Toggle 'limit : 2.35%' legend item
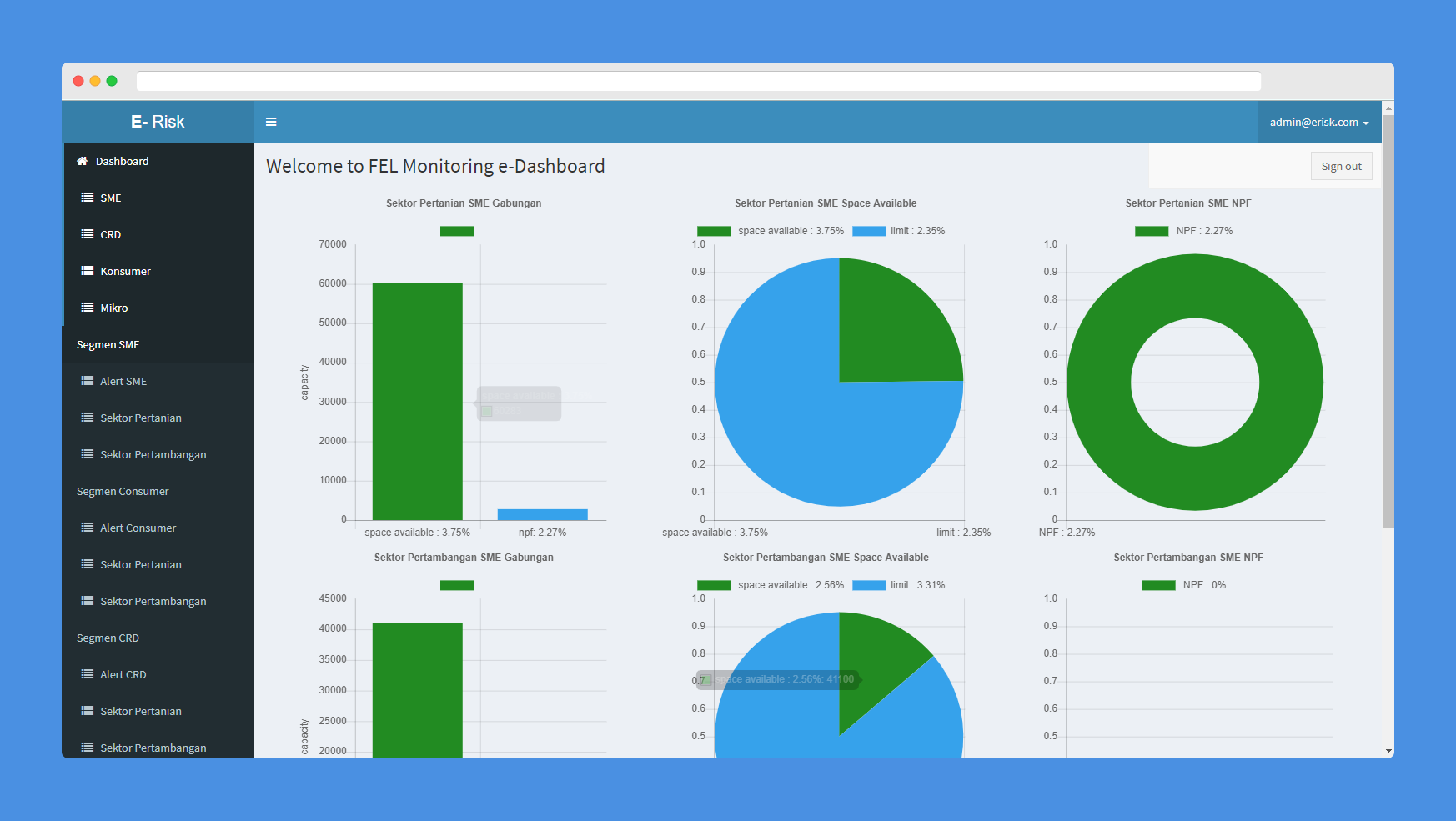 [899, 231]
